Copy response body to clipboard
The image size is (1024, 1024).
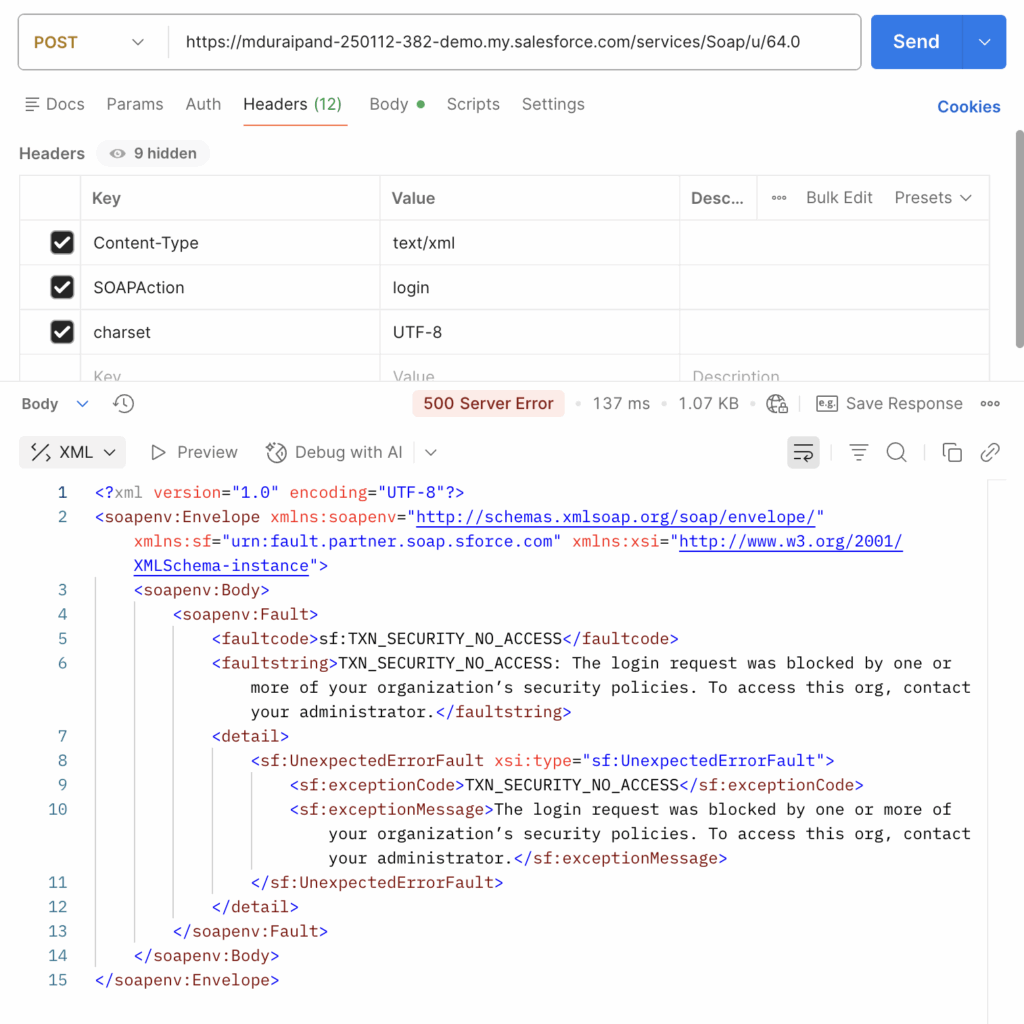click(x=952, y=453)
